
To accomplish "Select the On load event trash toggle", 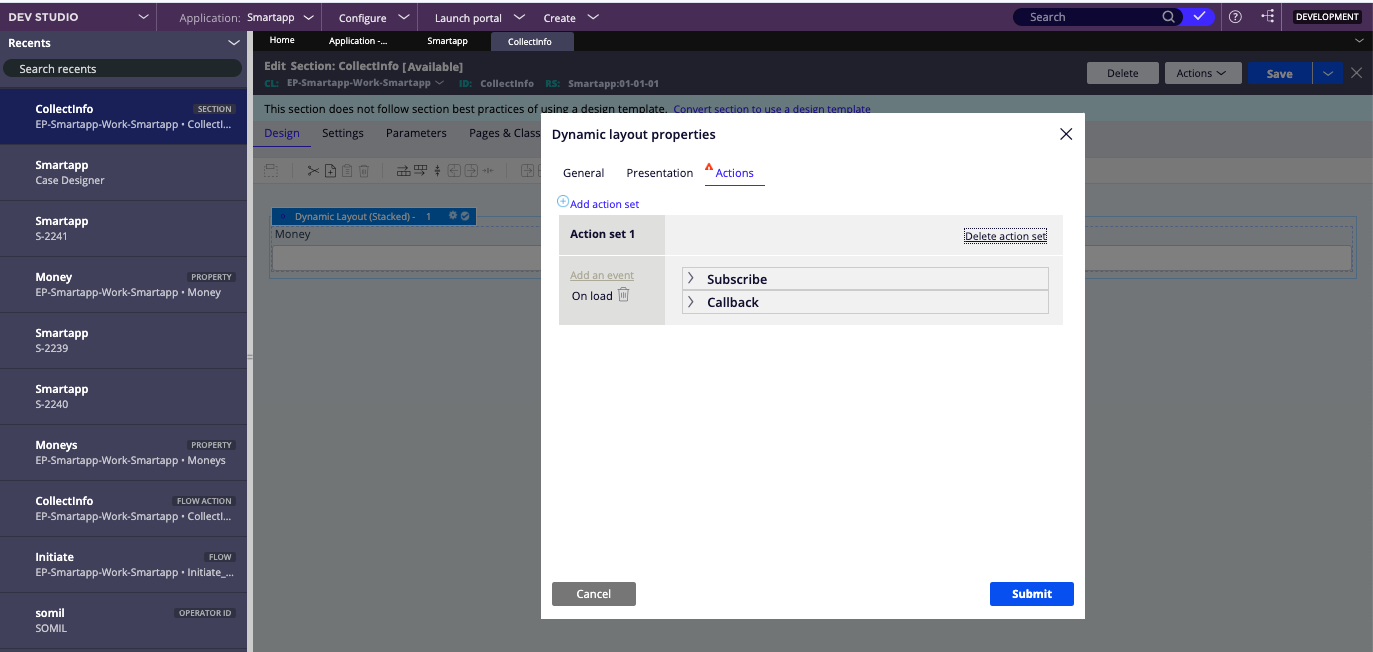I will pos(623,296).
